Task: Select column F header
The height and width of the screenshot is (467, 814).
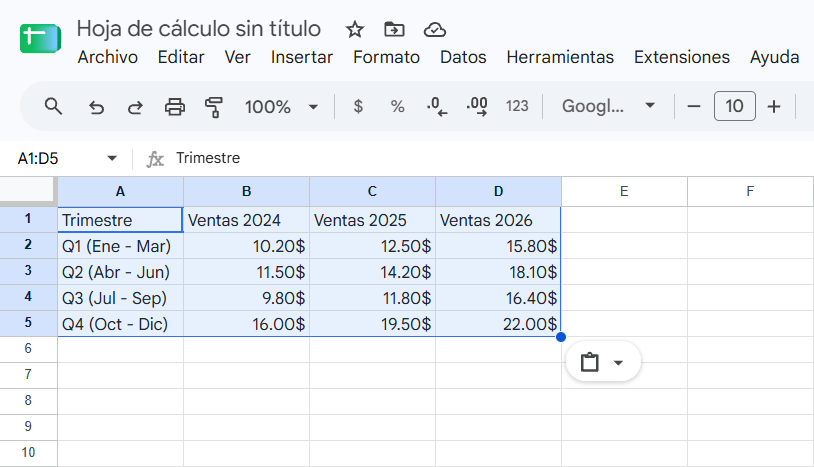Action: coord(750,191)
